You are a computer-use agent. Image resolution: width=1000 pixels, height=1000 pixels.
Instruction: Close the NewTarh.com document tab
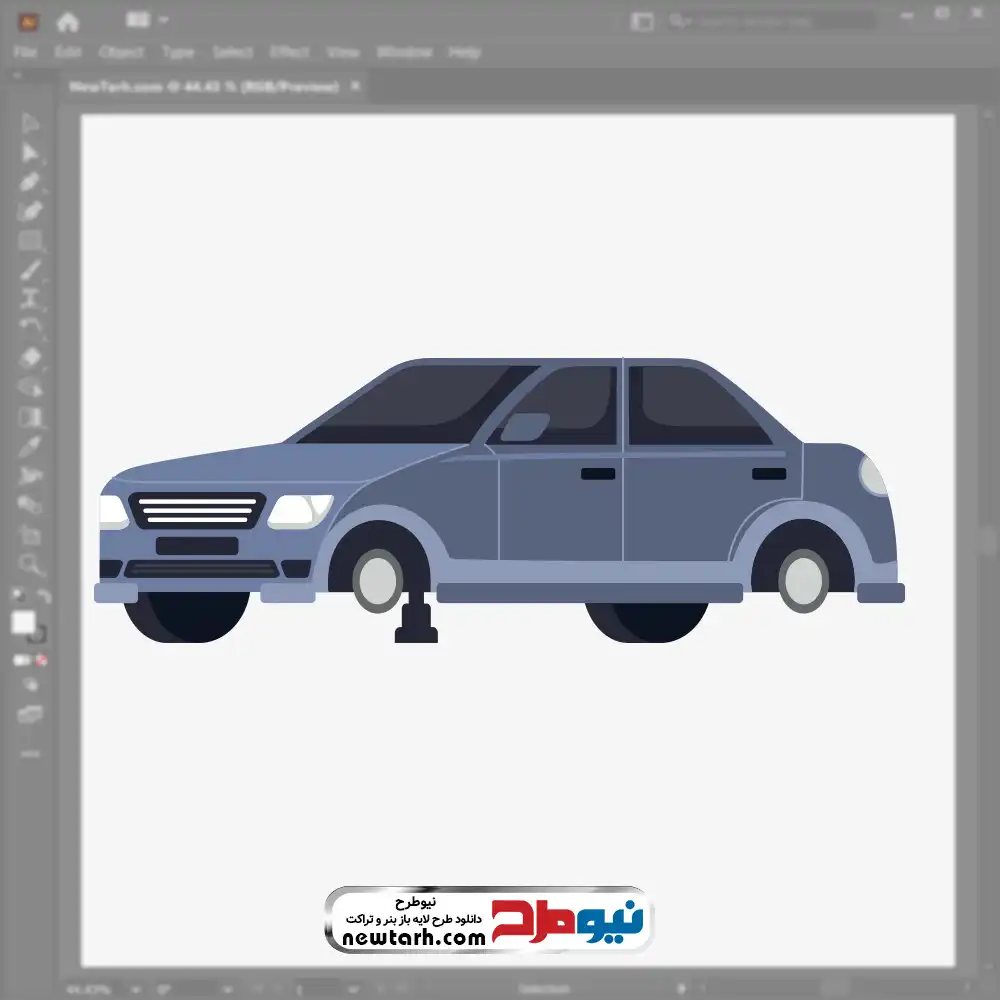click(x=355, y=87)
